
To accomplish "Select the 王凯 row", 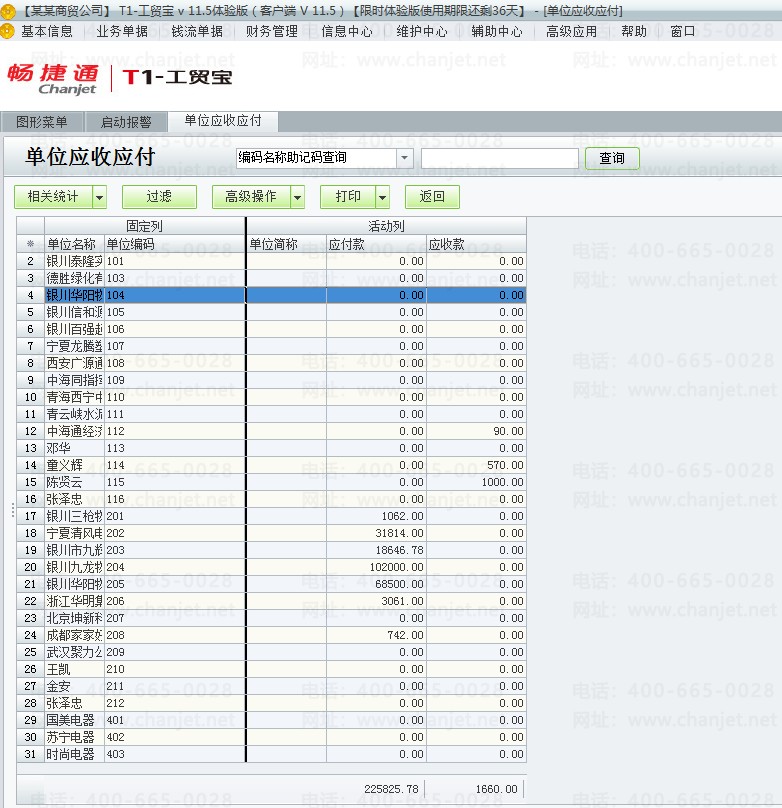I will pyautogui.click(x=271, y=669).
